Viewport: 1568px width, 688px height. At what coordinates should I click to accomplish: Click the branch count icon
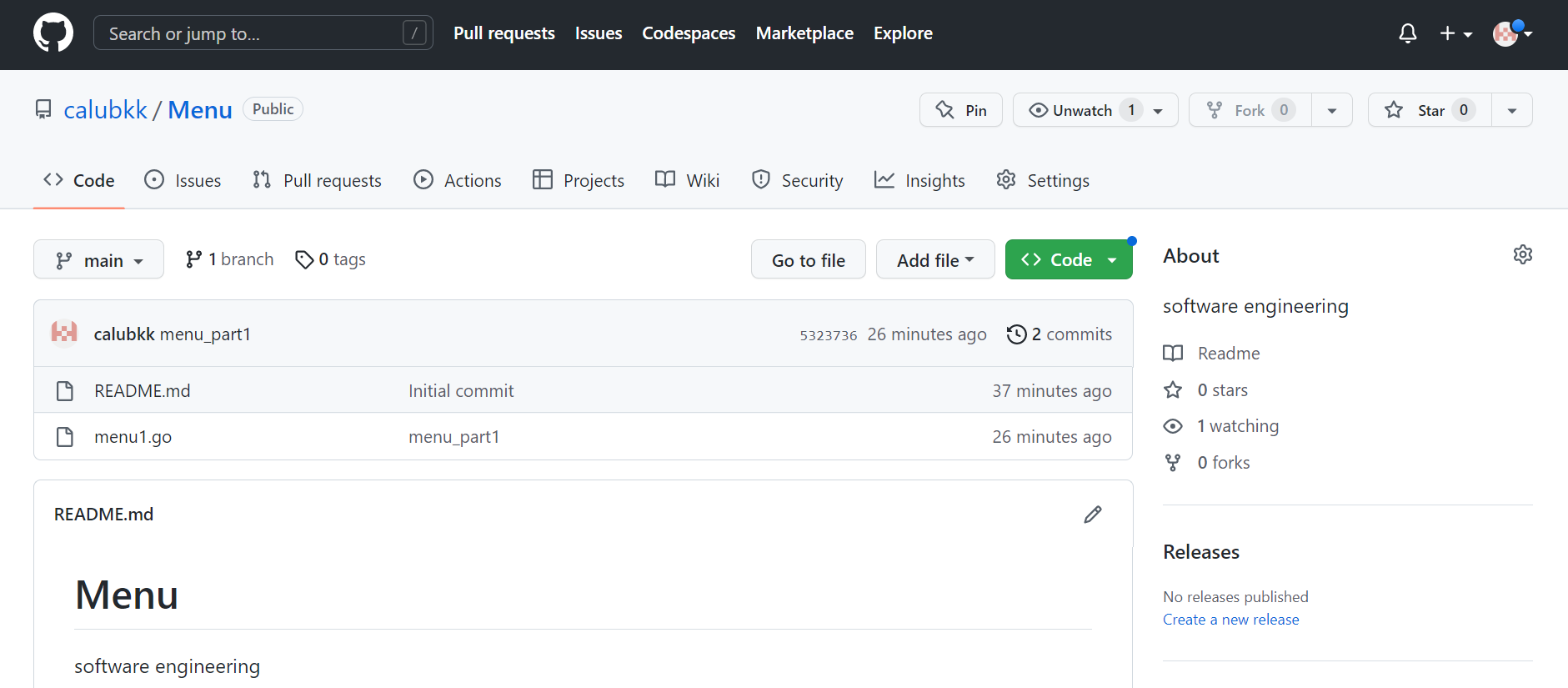(x=194, y=260)
